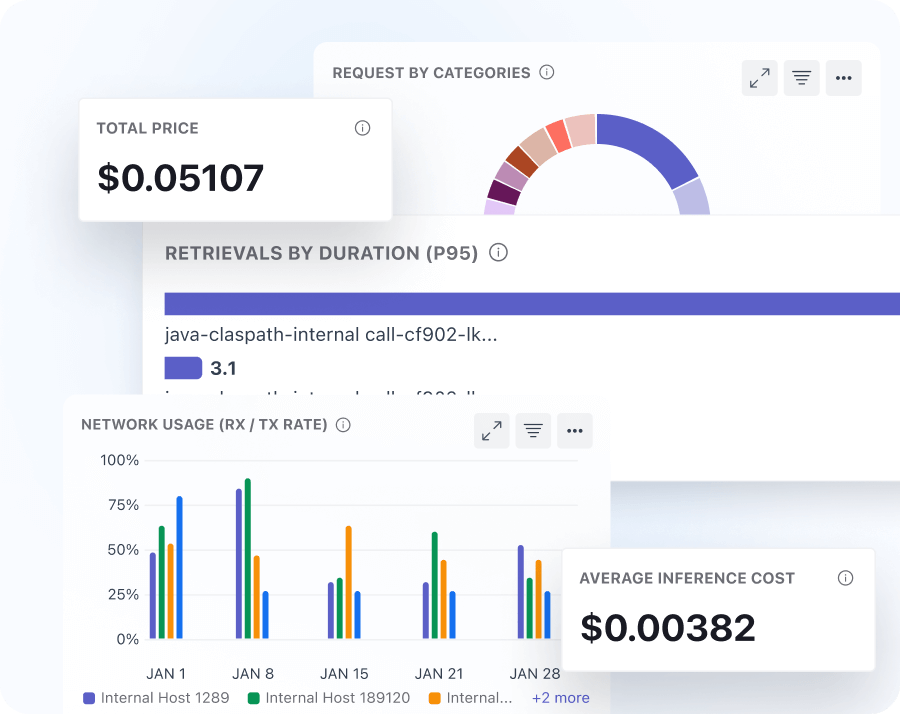The height and width of the screenshot is (714, 900).
Task: Expand the Request by Categories chart
Action: (759, 78)
